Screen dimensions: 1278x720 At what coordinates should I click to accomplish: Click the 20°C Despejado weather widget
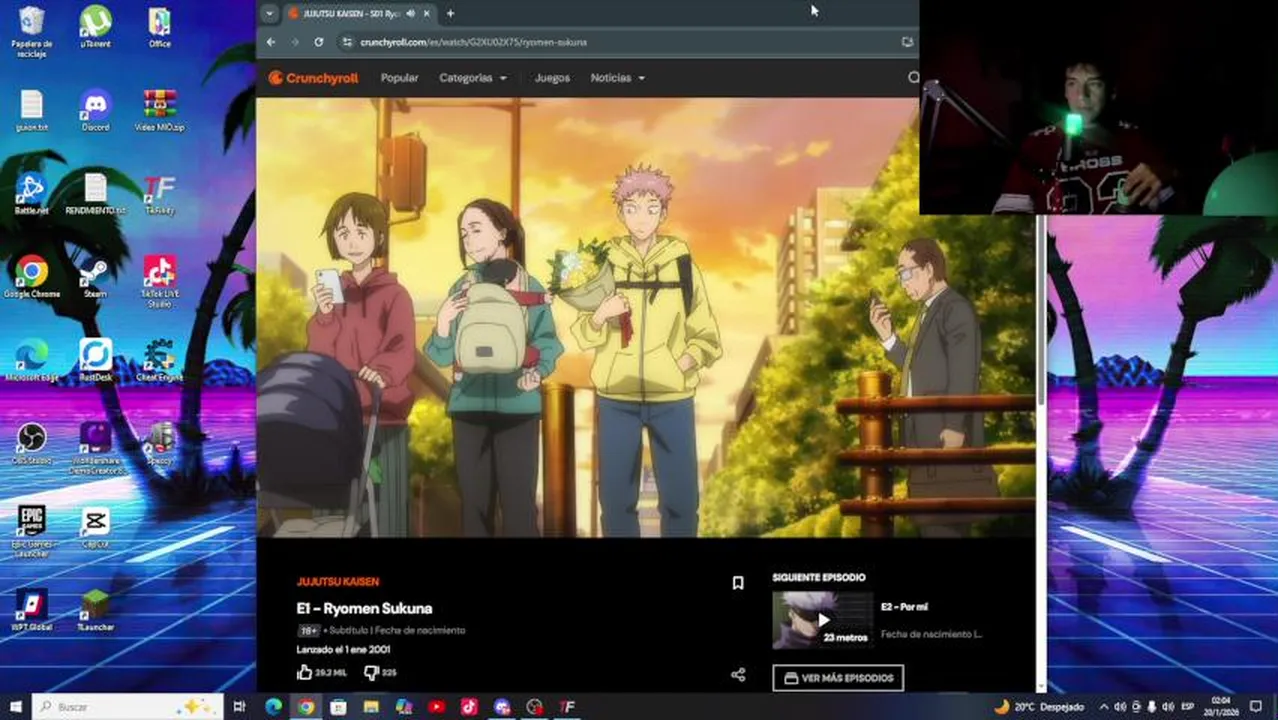1039,707
